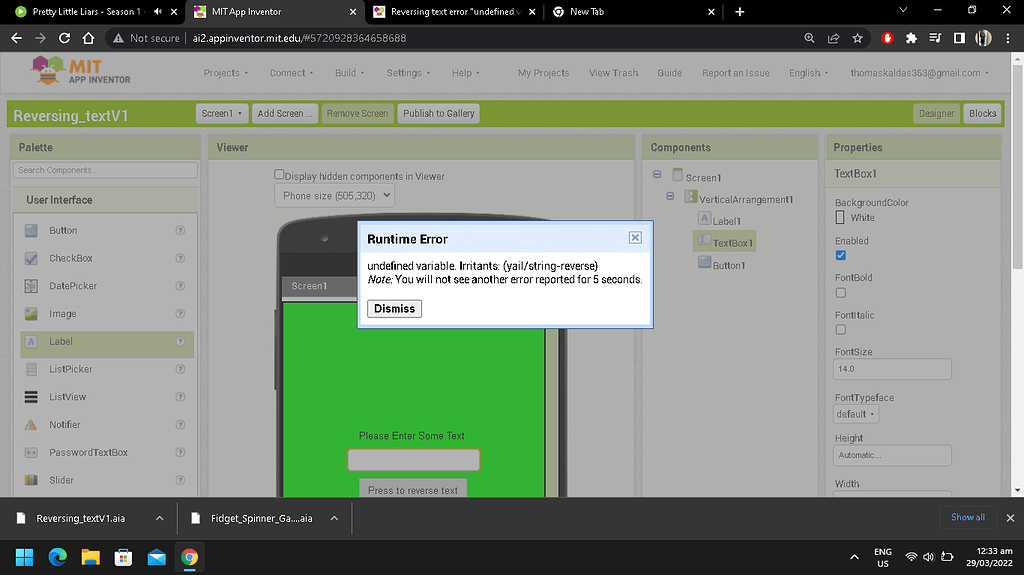The image size is (1024, 575).
Task: Open File Explorer from the taskbar
Action: pos(90,557)
